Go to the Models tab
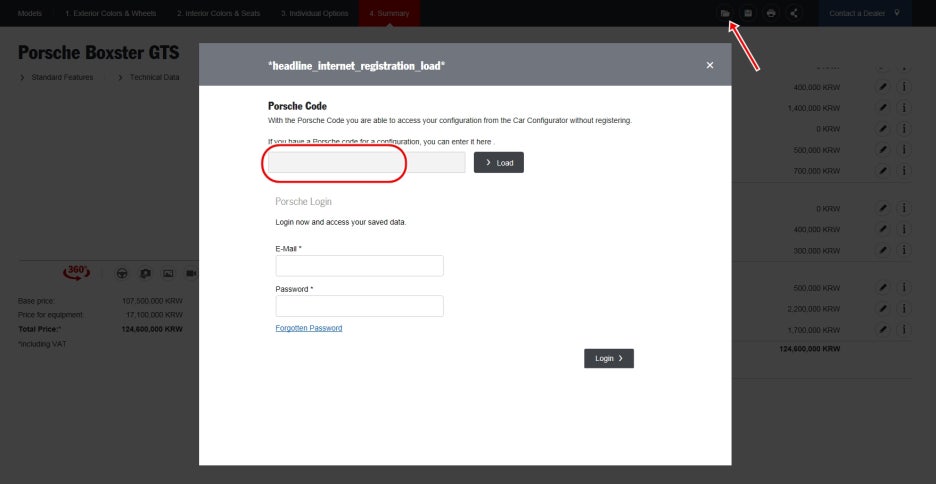The height and width of the screenshot is (484, 936). 30,13
